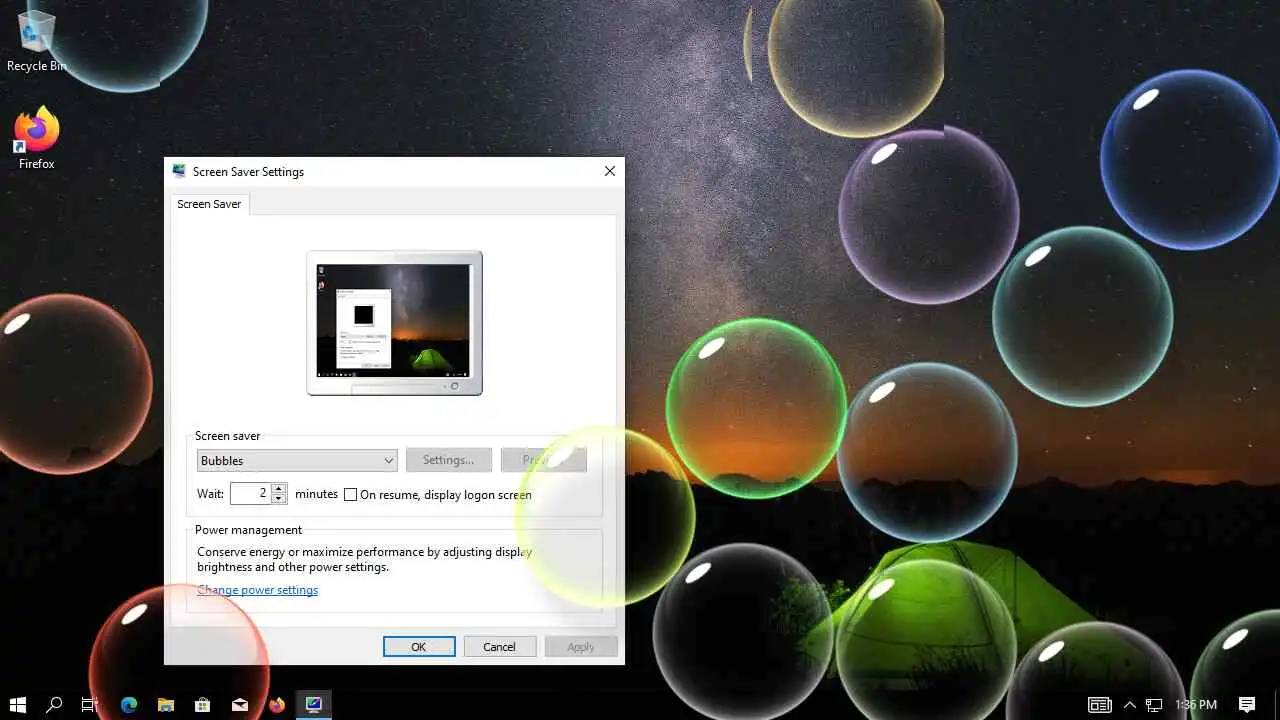
Task: Click the Cancel button
Action: pos(499,647)
